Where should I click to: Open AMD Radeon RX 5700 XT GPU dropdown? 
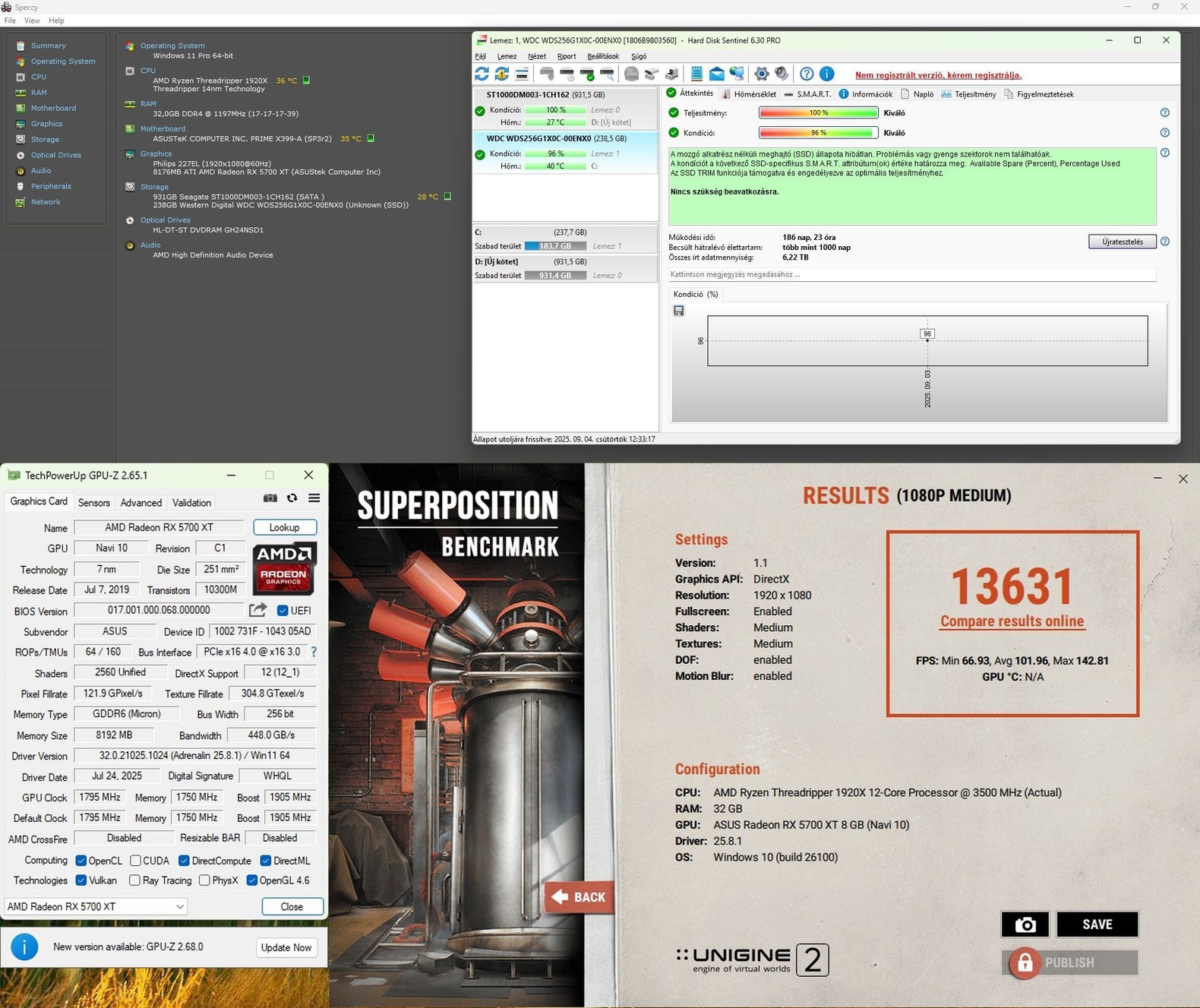tap(96, 906)
